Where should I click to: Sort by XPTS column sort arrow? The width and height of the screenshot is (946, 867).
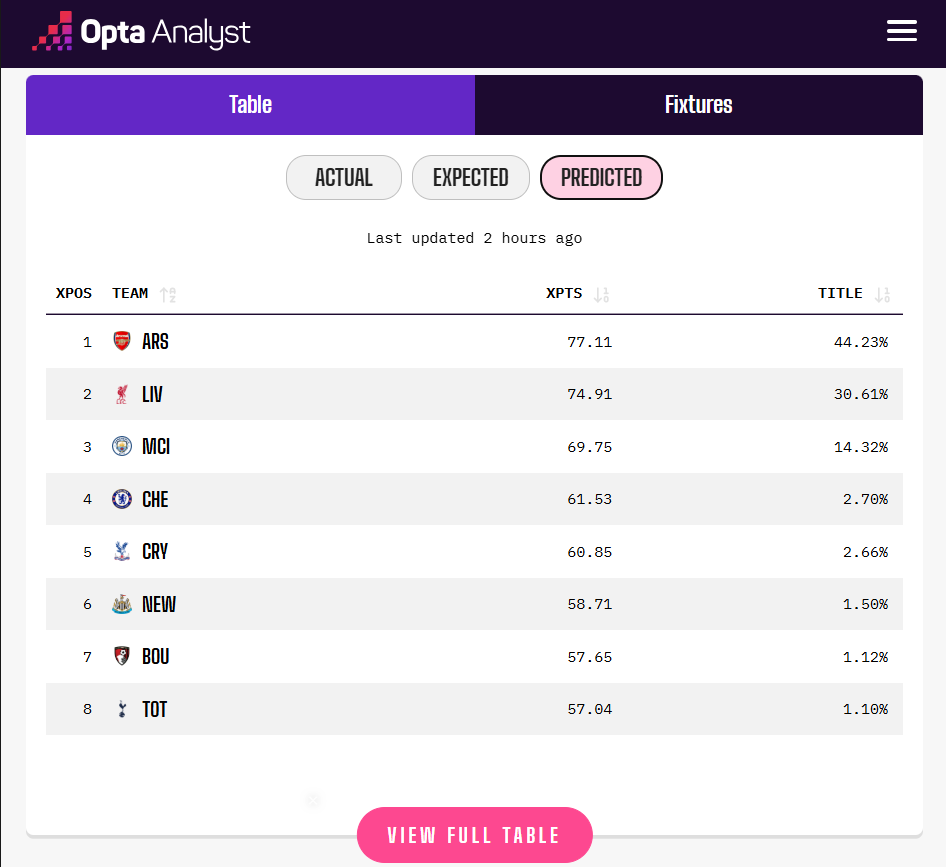click(601, 294)
